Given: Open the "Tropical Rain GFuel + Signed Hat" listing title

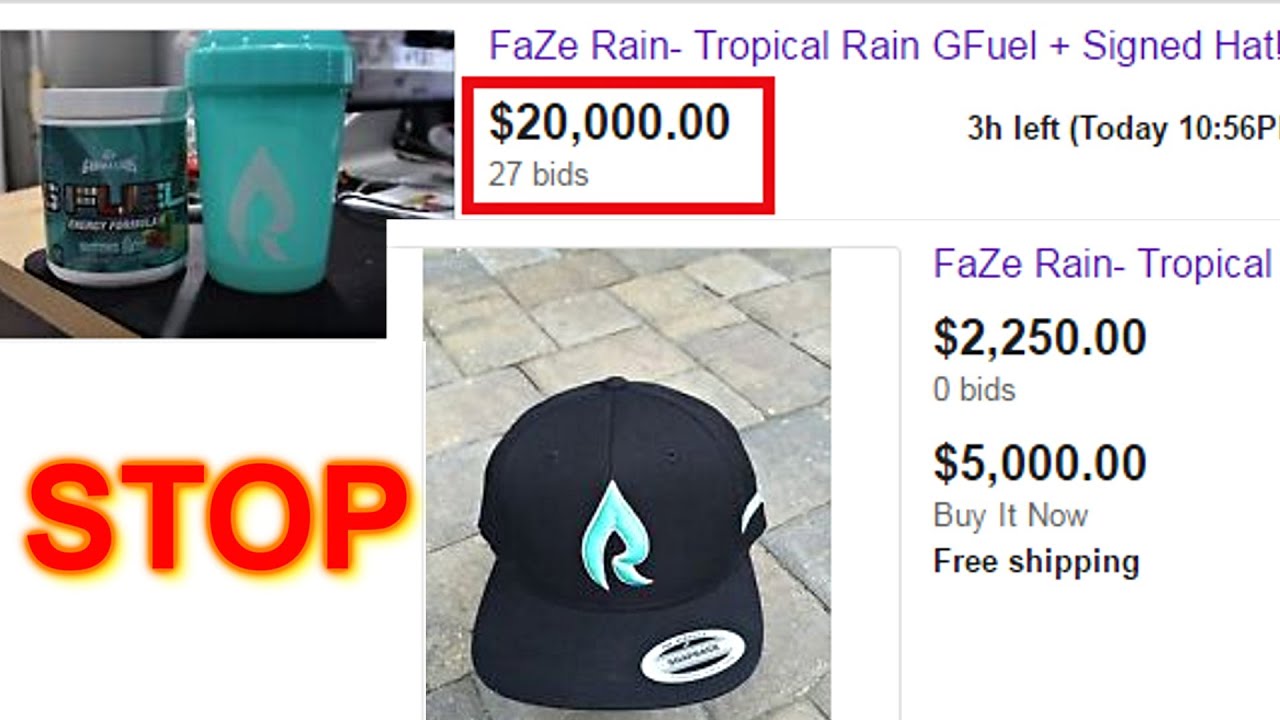Looking at the screenshot, I should click(884, 46).
